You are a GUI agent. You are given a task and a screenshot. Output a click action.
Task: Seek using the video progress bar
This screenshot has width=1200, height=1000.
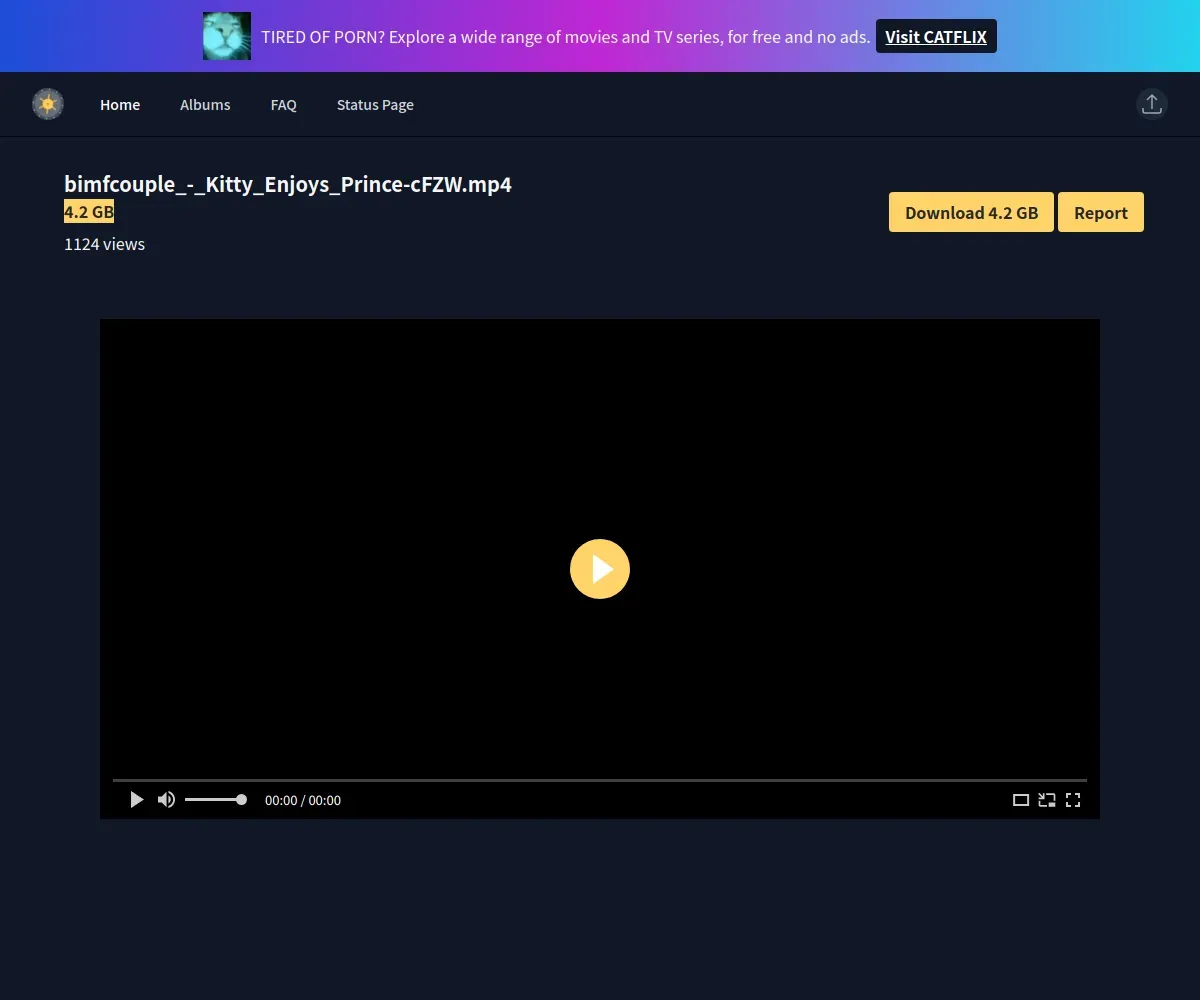click(x=600, y=779)
